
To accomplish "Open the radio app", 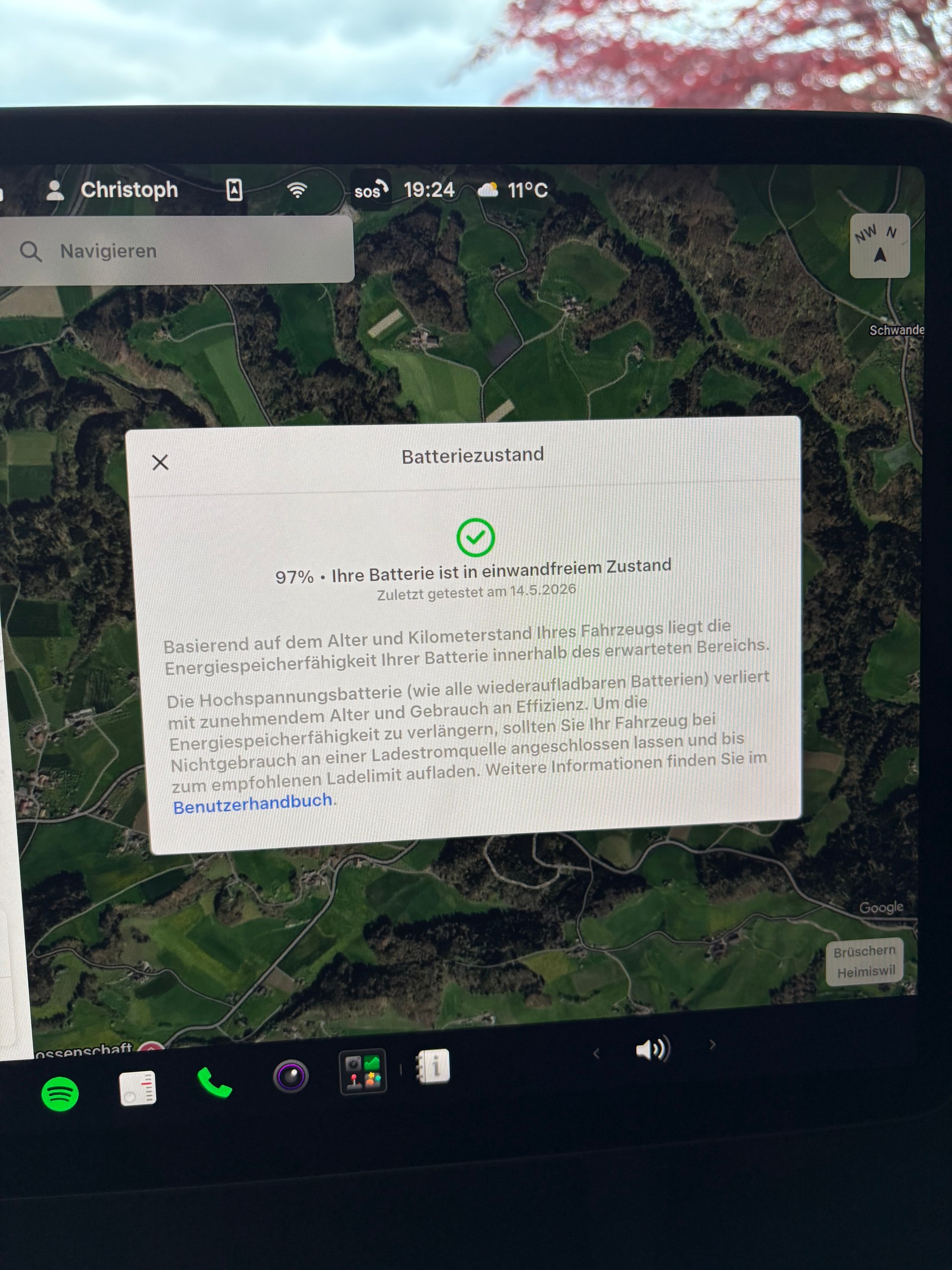I will click(x=138, y=1088).
